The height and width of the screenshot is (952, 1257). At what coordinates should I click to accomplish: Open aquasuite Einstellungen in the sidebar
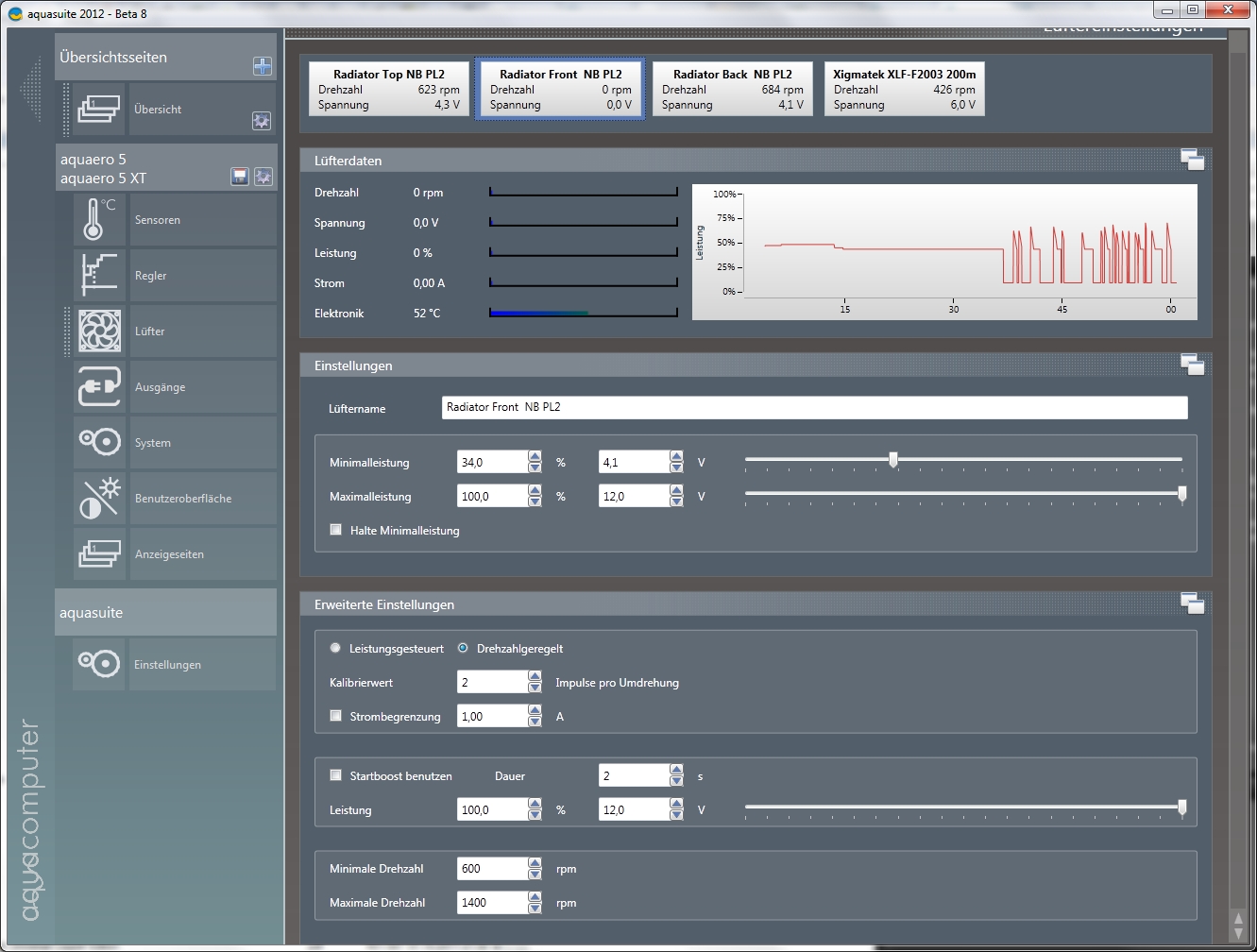tap(167, 664)
